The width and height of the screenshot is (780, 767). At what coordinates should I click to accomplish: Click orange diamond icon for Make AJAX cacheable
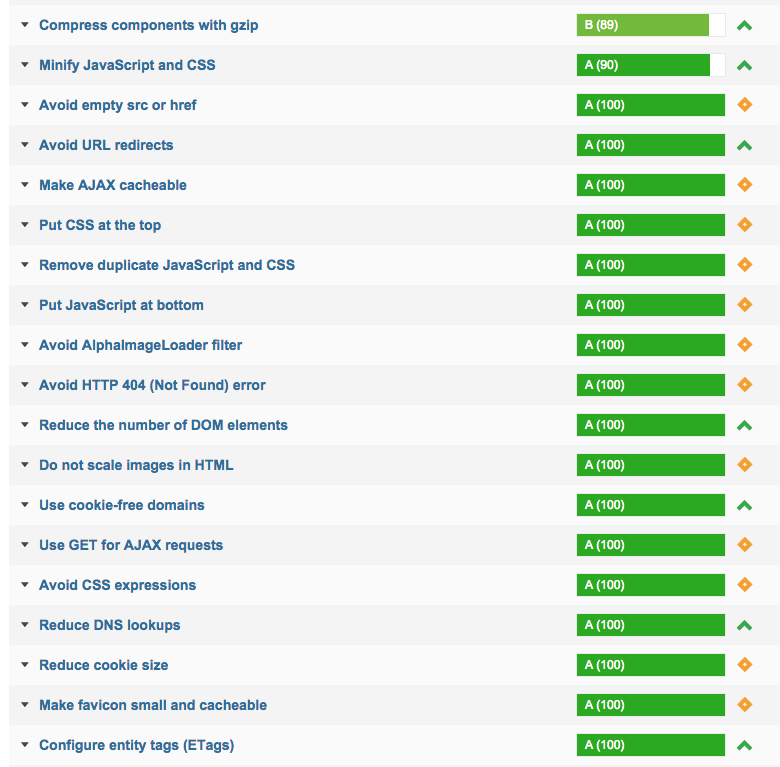tap(744, 185)
